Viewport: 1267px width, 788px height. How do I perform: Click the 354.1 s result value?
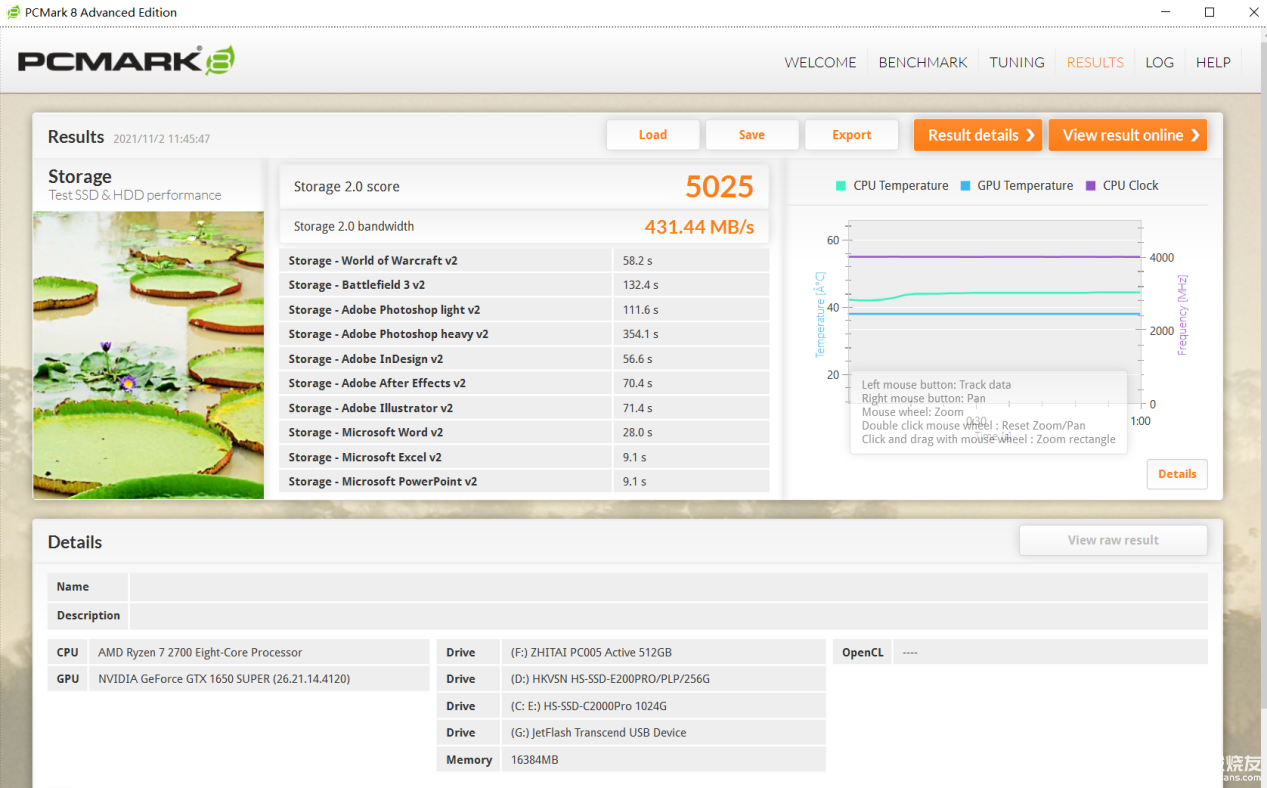pos(641,334)
